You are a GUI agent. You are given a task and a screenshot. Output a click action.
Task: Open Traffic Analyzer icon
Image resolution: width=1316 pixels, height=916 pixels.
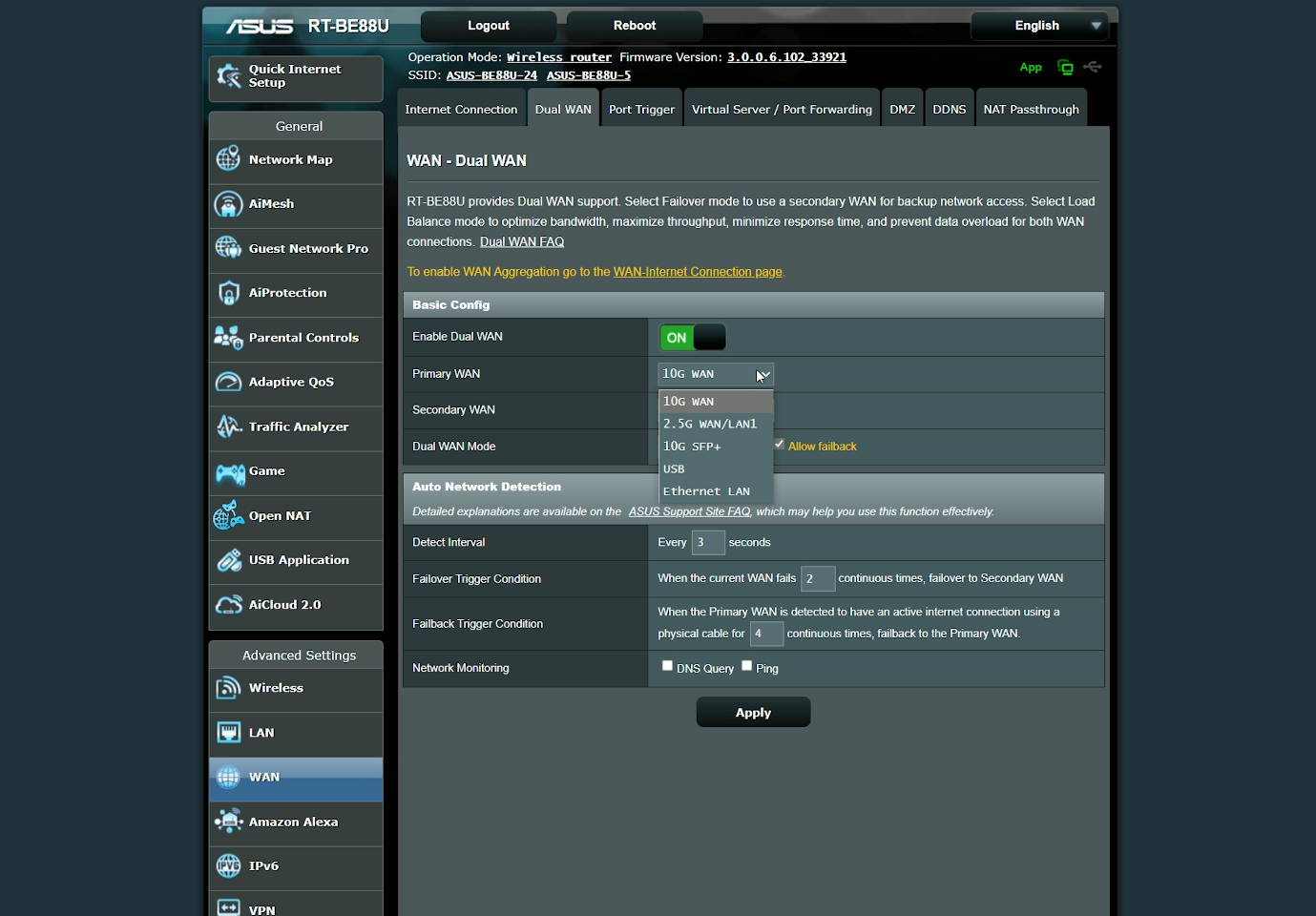(x=228, y=427)
